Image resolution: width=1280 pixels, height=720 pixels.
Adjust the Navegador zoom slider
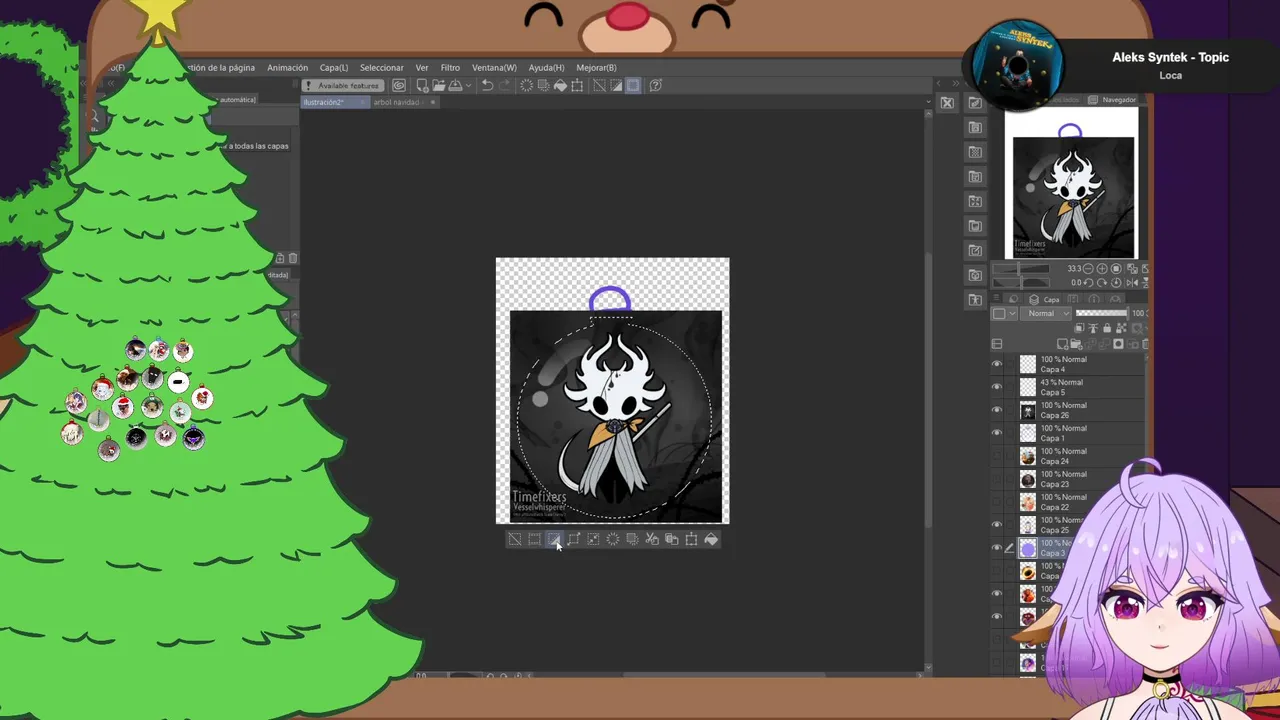pos(1021,269)
